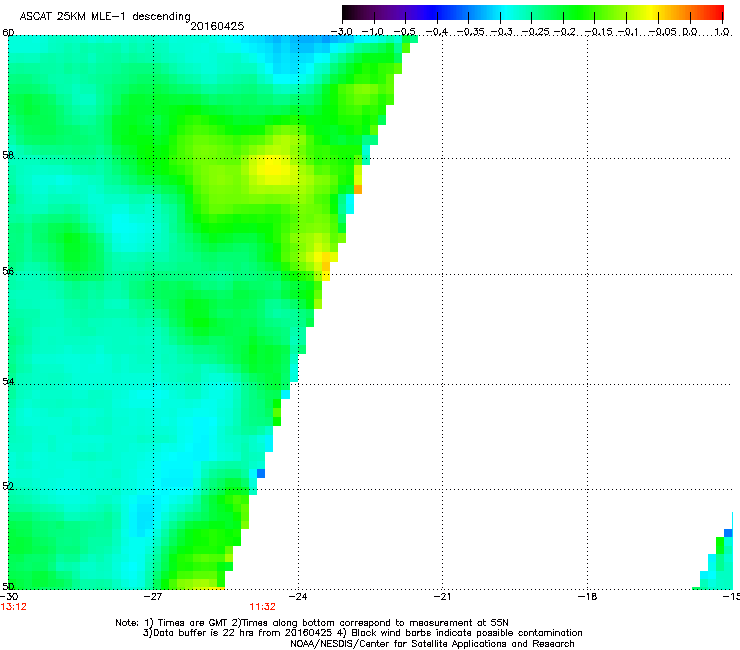This screenshot has width=740, height=650.
Task: Click the longitude label -18
Action: [587, 596]
